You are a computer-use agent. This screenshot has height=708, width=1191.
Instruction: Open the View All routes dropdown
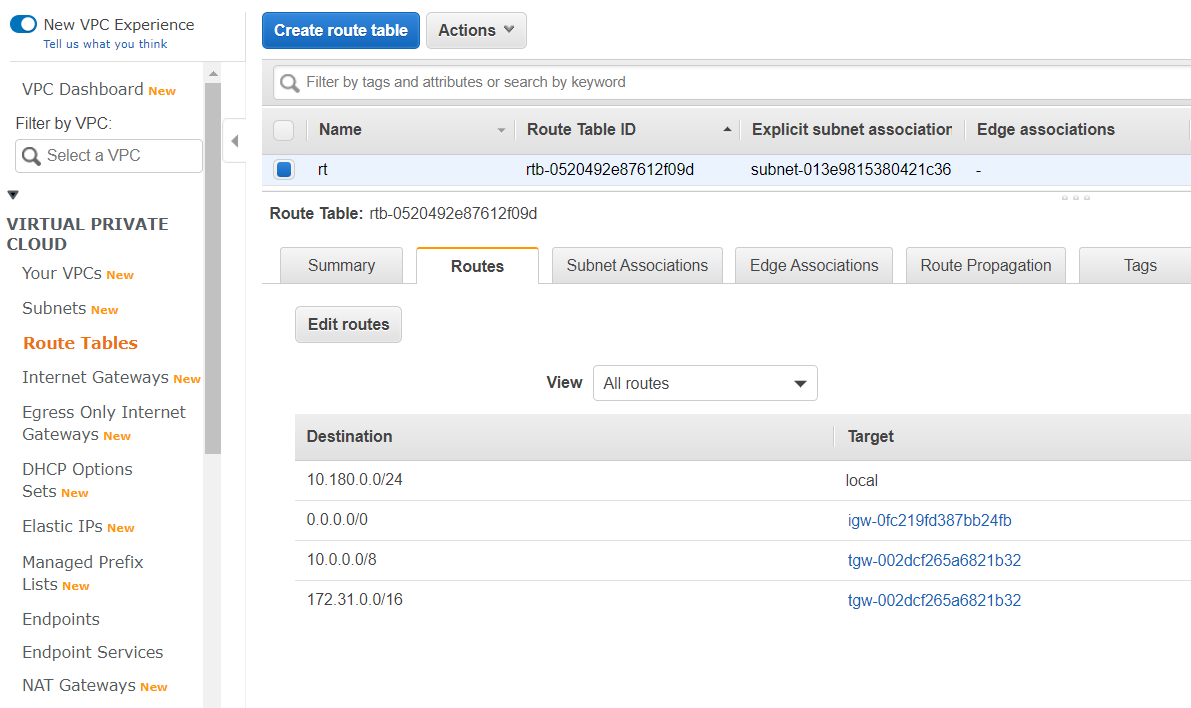coord(705,383)
